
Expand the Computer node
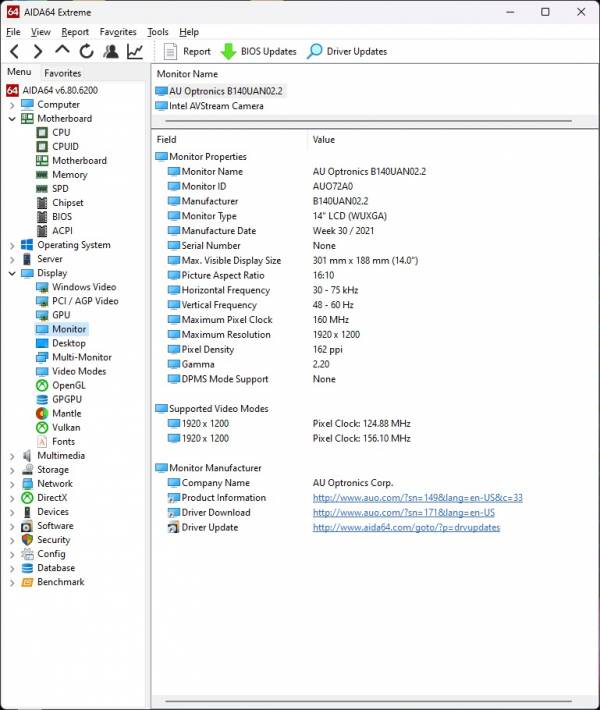click(x=12, y=105)
